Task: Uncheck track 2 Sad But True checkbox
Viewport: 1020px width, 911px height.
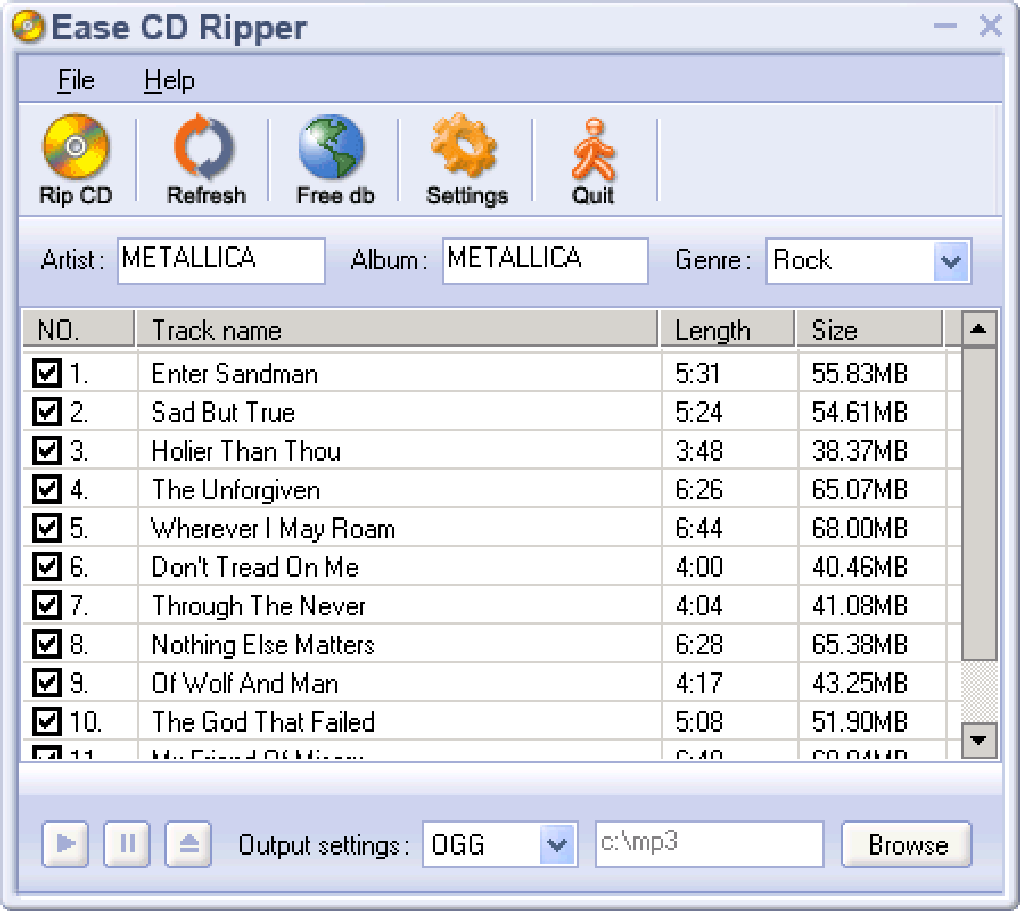Action: point(47,412)
